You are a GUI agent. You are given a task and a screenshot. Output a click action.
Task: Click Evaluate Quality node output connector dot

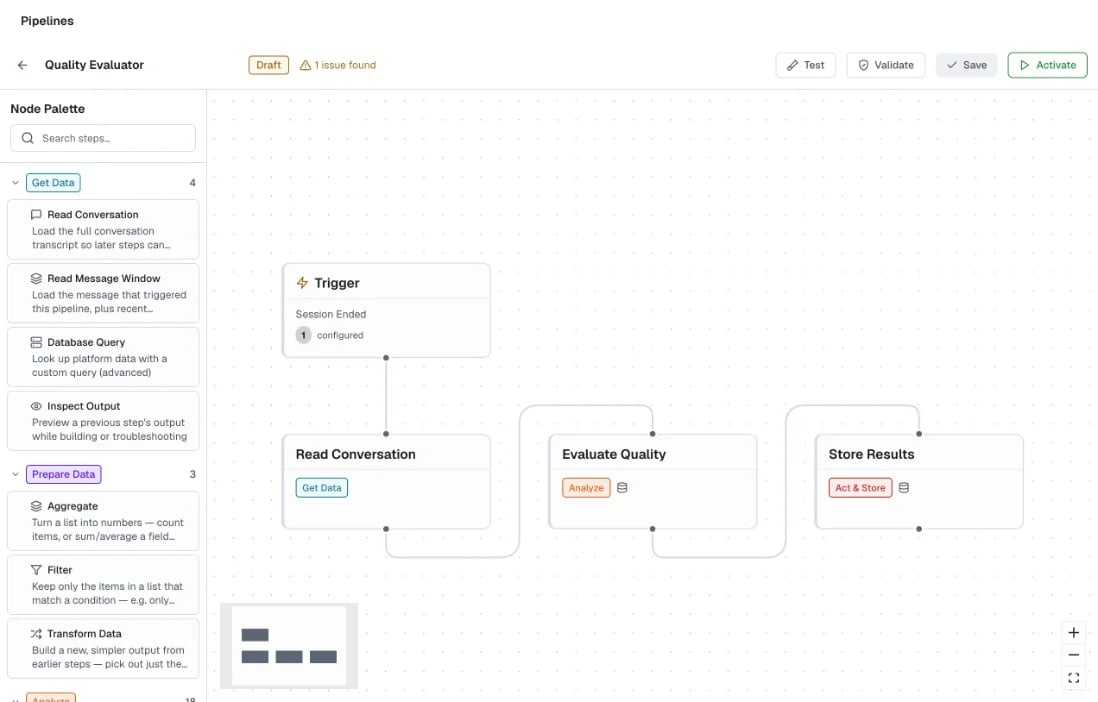point(653,529)
